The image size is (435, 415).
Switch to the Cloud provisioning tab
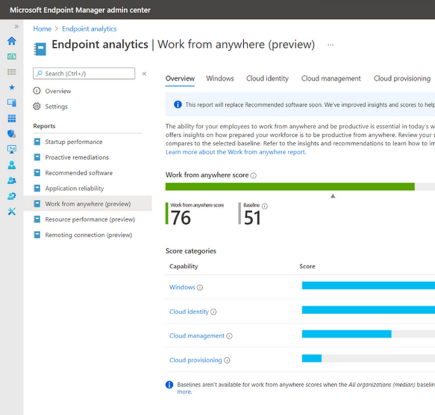pyautogui.click(x=402, y=79)
